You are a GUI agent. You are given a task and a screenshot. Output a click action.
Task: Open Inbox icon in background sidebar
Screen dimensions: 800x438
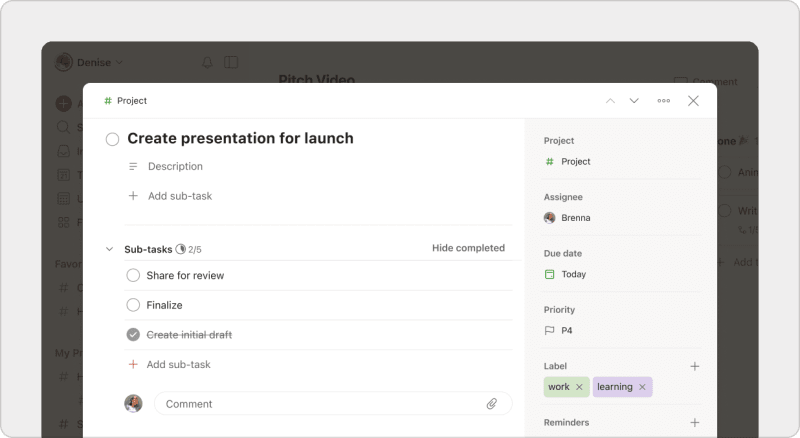tap(63, 151)
